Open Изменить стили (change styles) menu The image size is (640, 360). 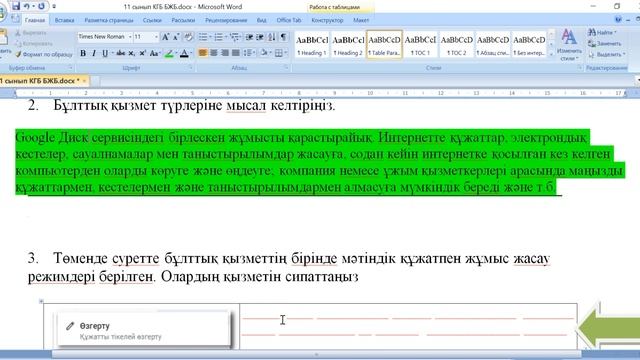click(x=569, y=45)
